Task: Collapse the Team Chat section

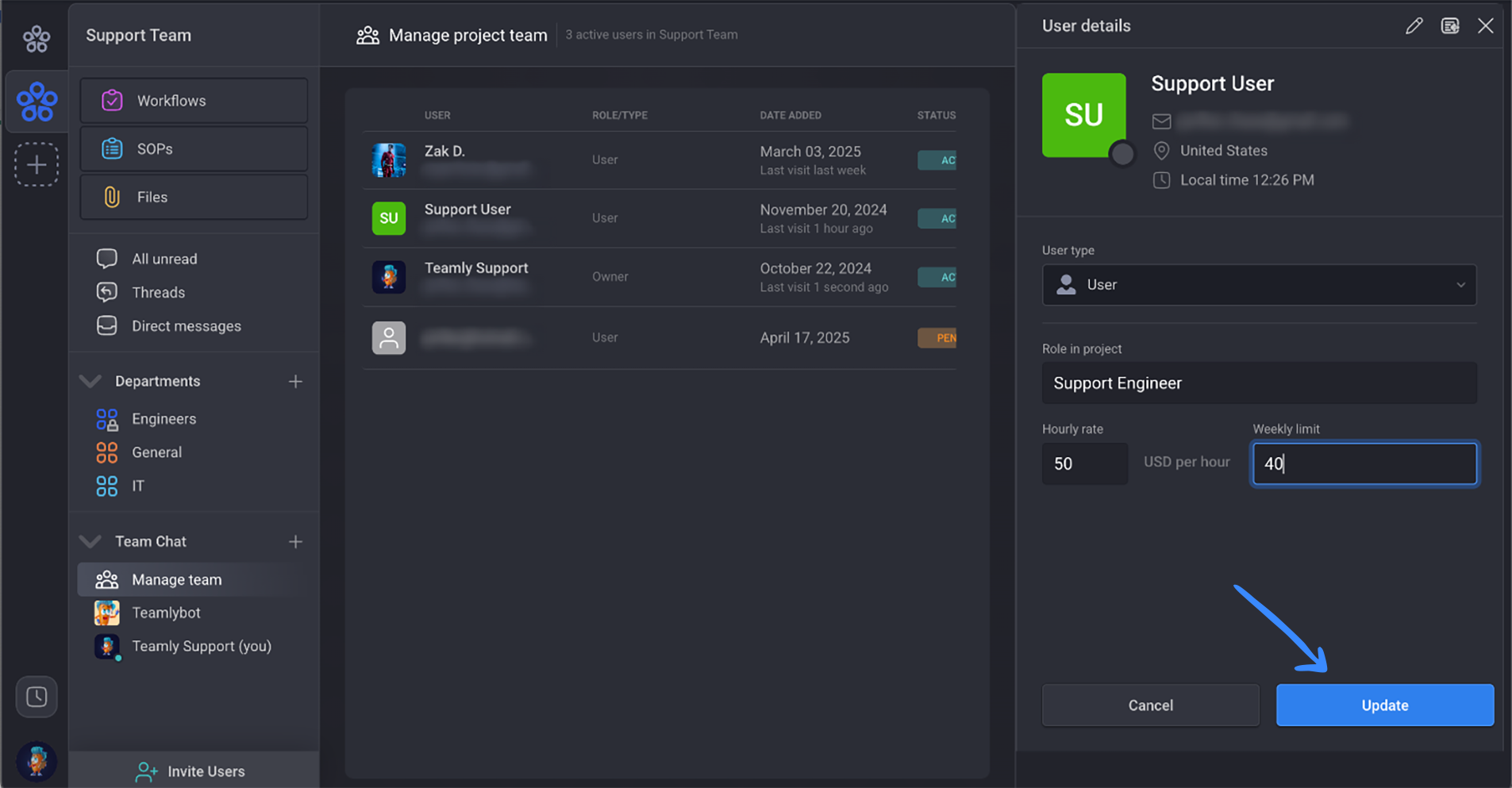Action: (90, 541)
